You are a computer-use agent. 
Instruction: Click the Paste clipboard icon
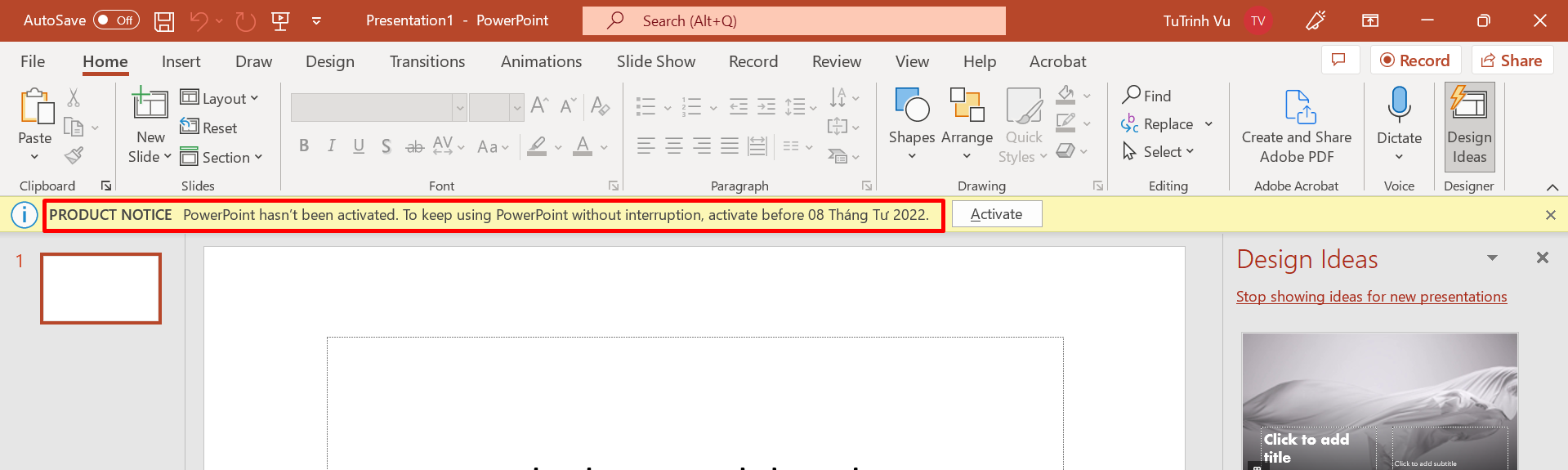tap(36, 107)
